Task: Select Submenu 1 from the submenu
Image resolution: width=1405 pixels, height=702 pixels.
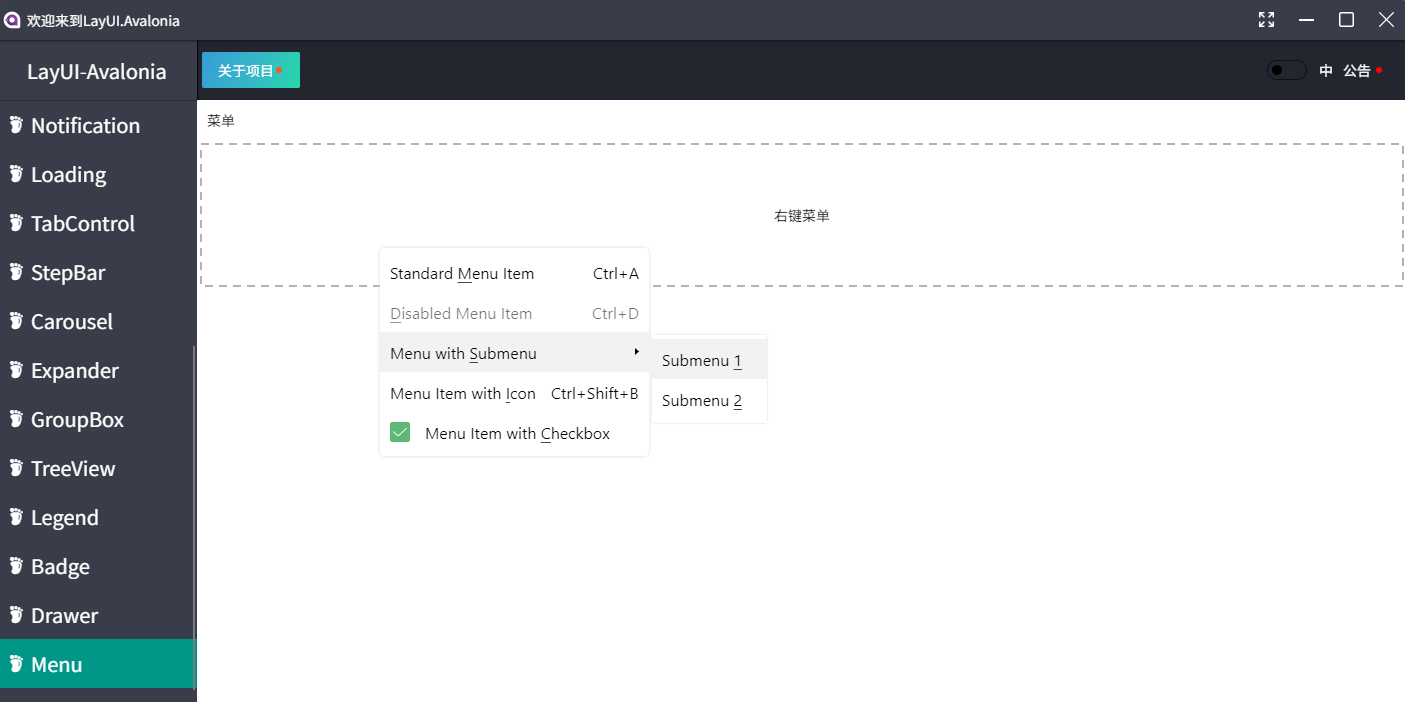Action: pyautogui.click(x=700, y=360)
